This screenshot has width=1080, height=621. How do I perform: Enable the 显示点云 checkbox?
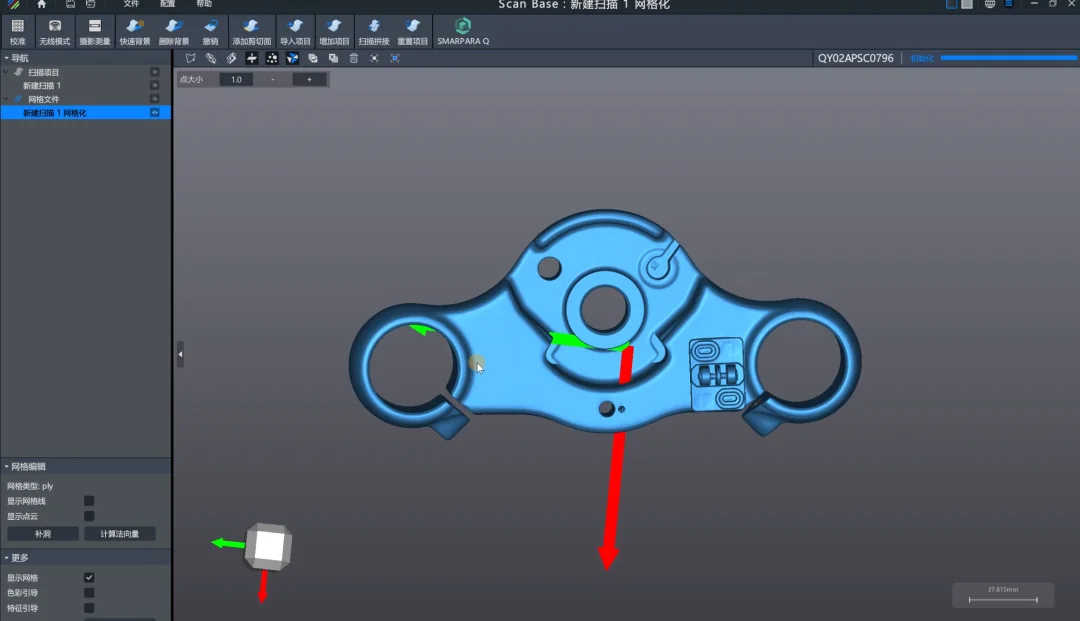89,516
